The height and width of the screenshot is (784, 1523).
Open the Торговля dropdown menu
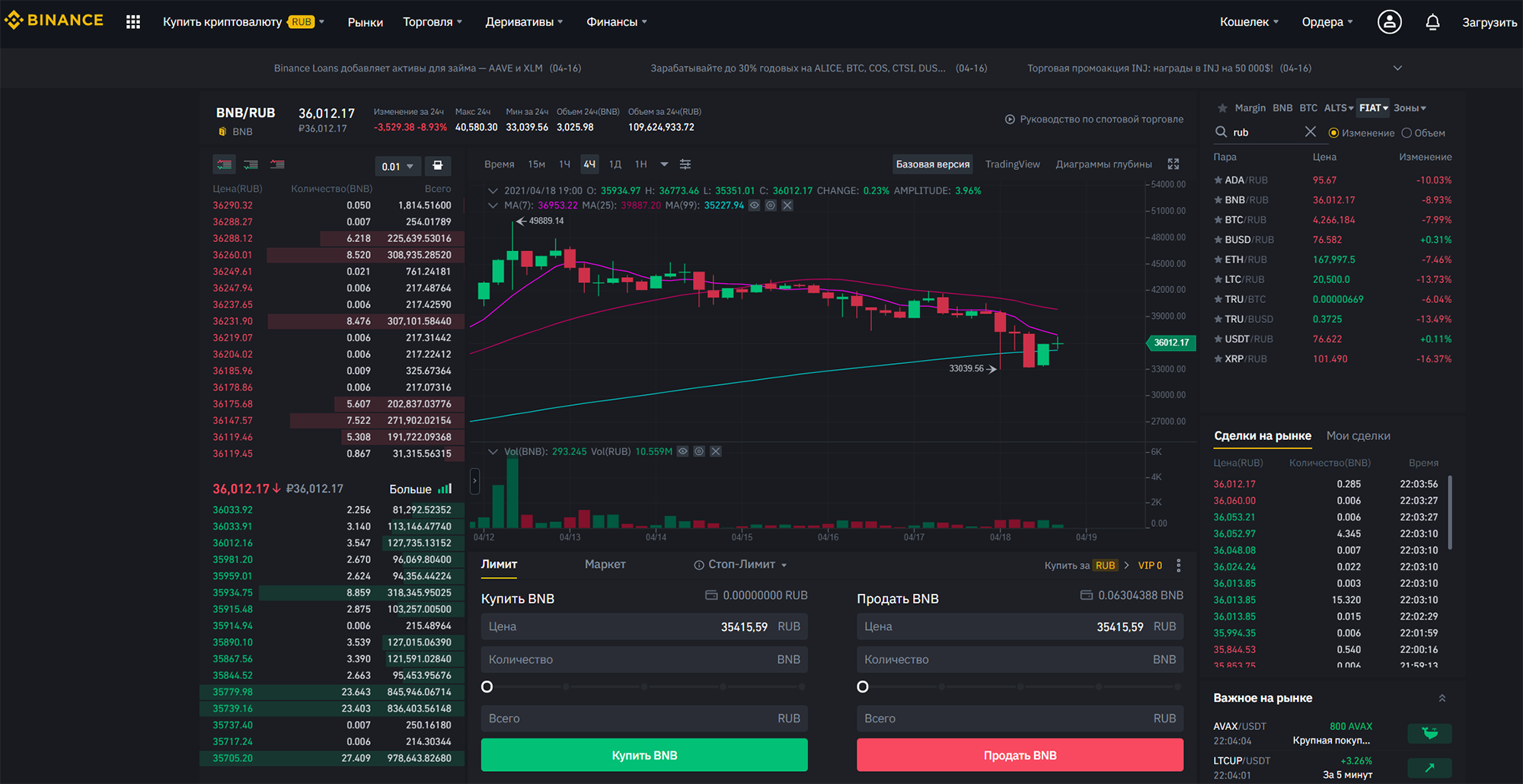point(433,22)
